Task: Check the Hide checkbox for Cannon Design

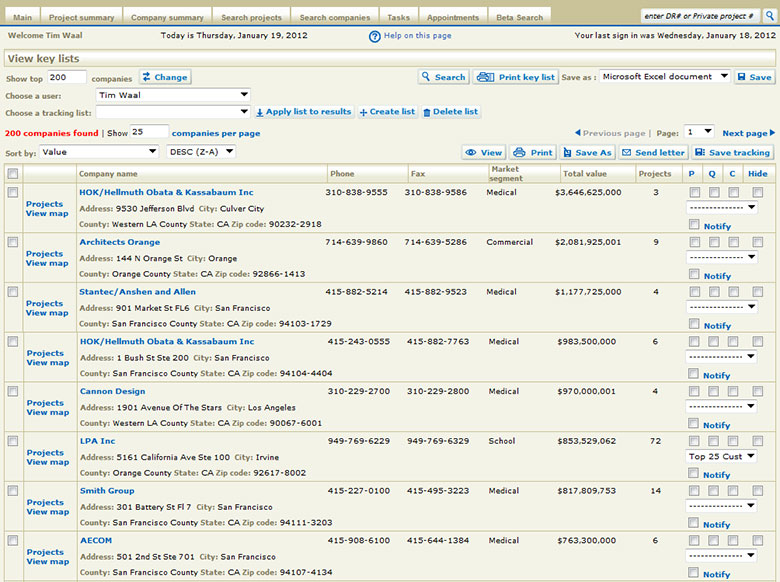Action: point(758,391)
